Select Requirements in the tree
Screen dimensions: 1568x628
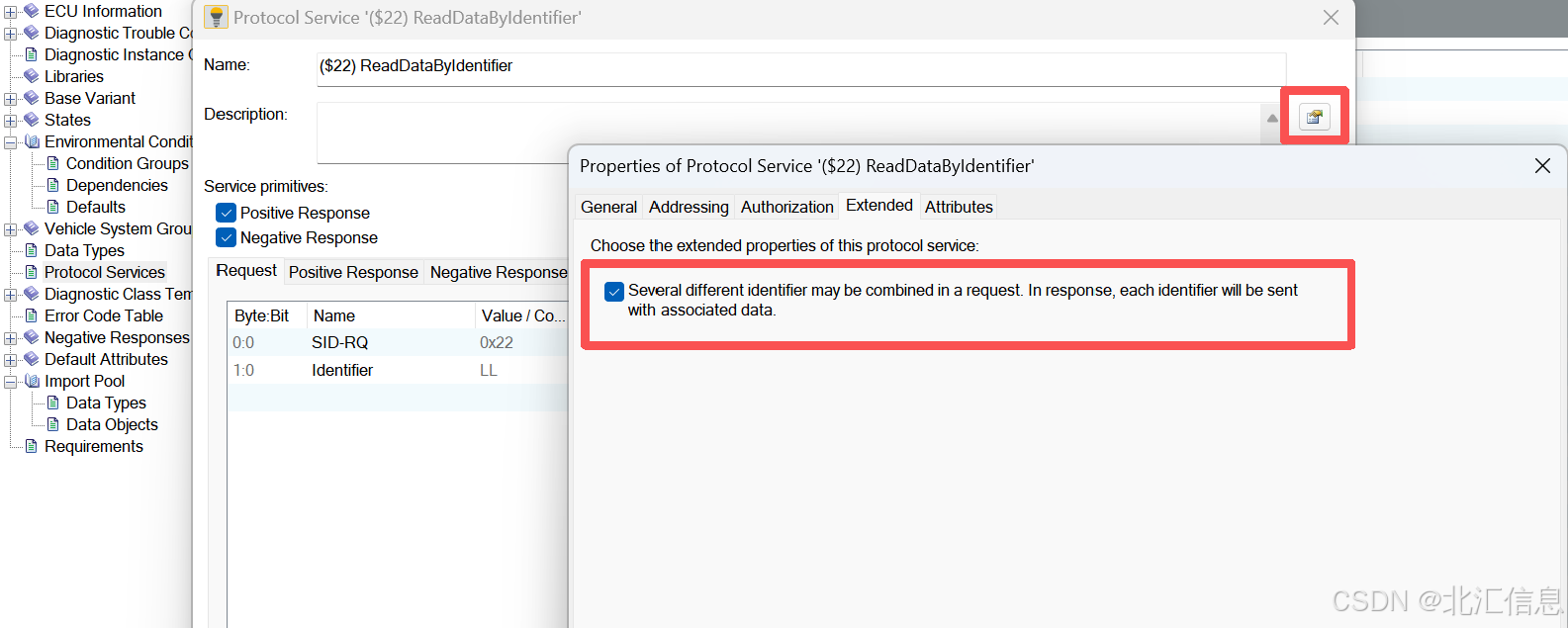[94, 446]
